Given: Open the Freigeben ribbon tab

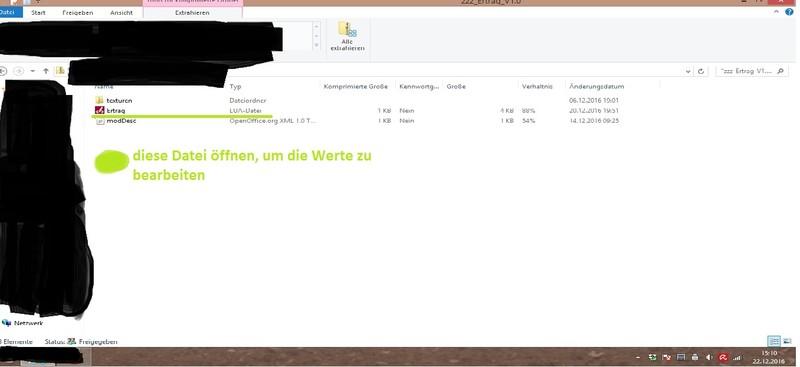Looking at the screenshot, I should pyautogui.click(x=78, y=13).
